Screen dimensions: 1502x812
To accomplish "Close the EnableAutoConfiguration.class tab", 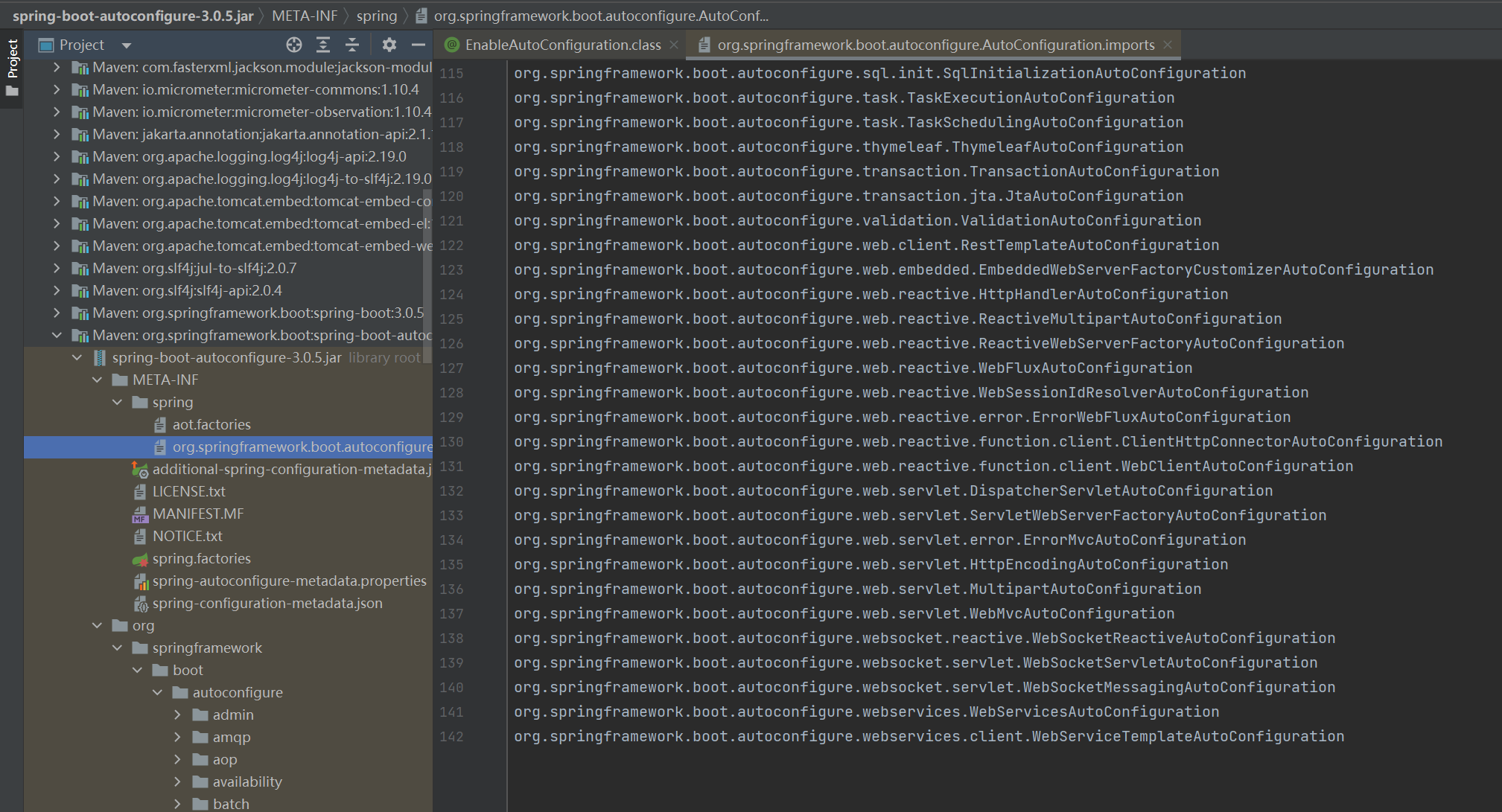I will [674, 45].
